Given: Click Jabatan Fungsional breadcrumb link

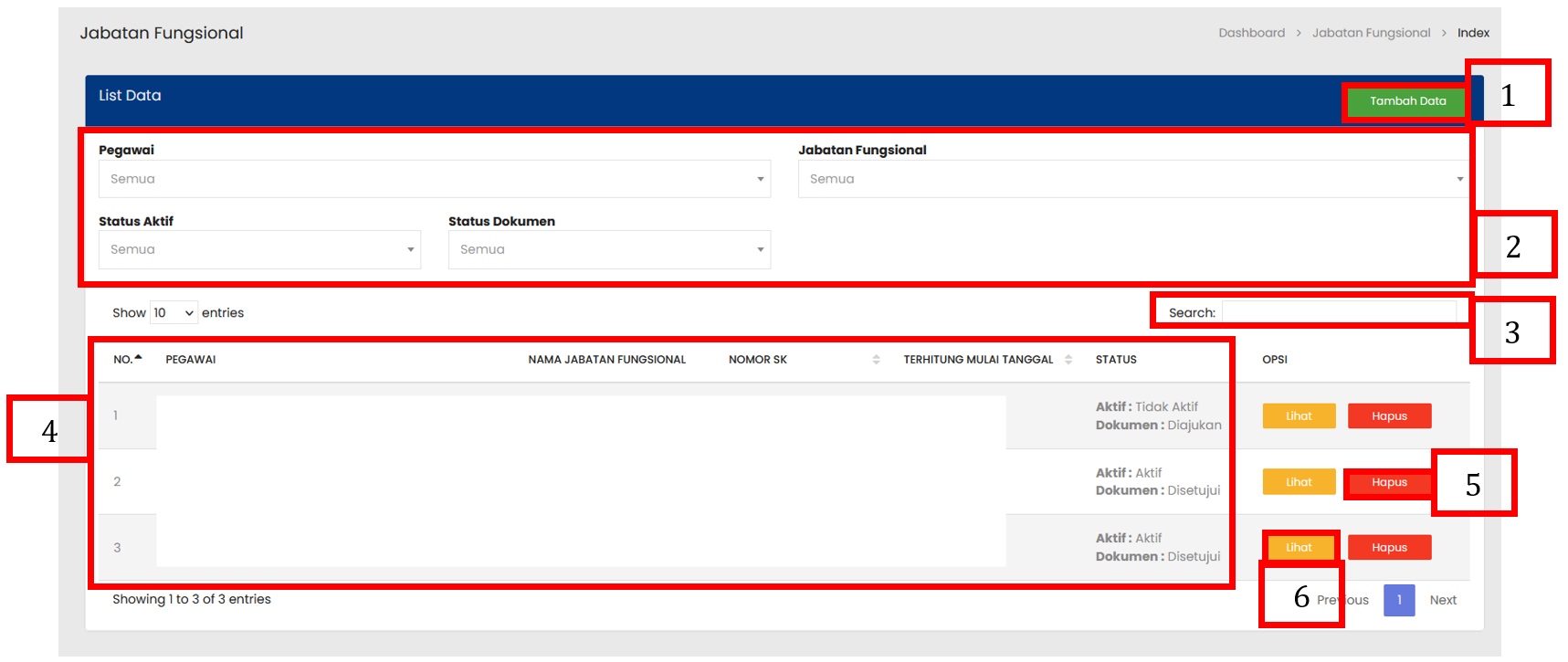Looking at the screenshot, I should tap(1371, 33).
